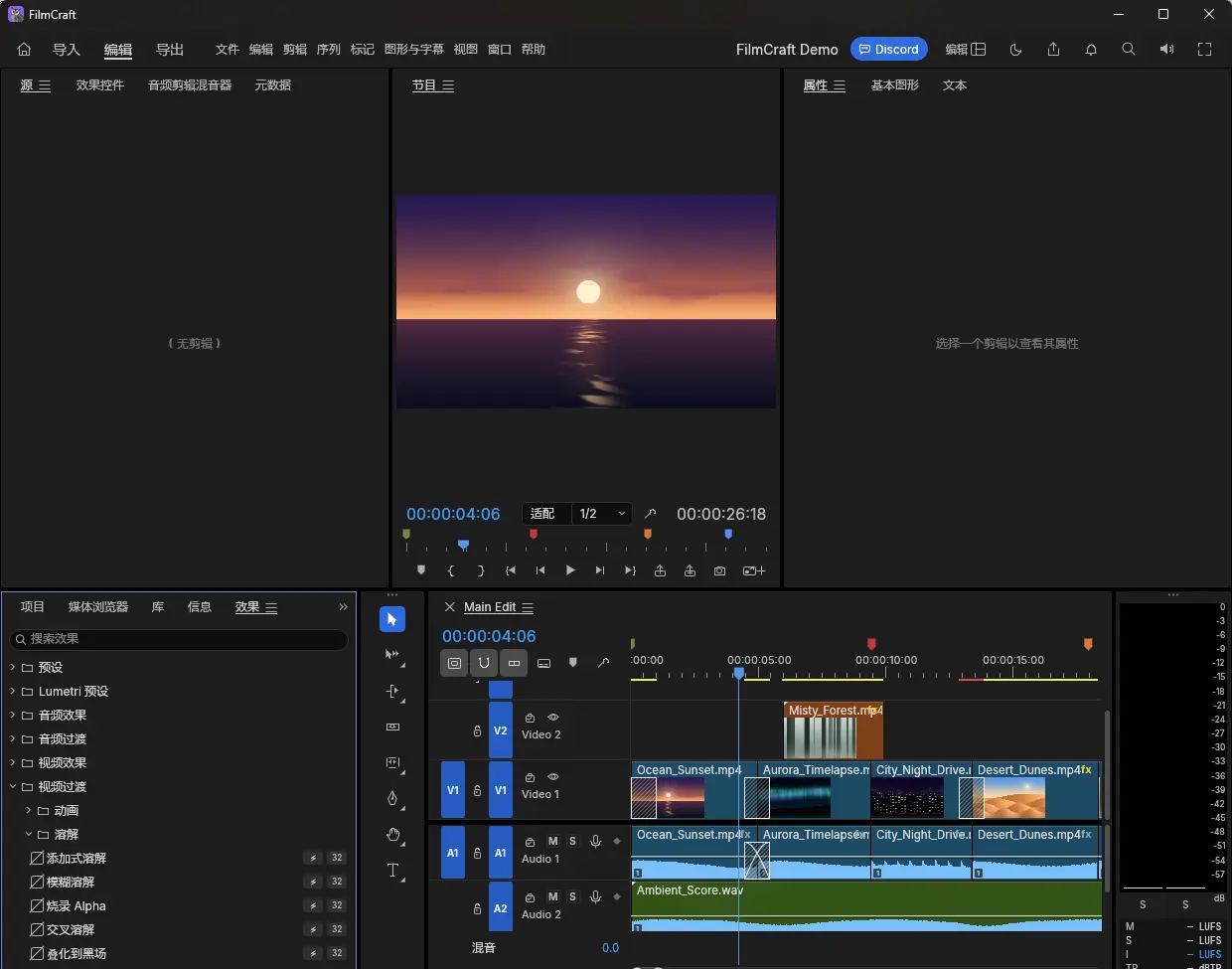
Task: Select the Razor tool
Action: pos(392,727)
